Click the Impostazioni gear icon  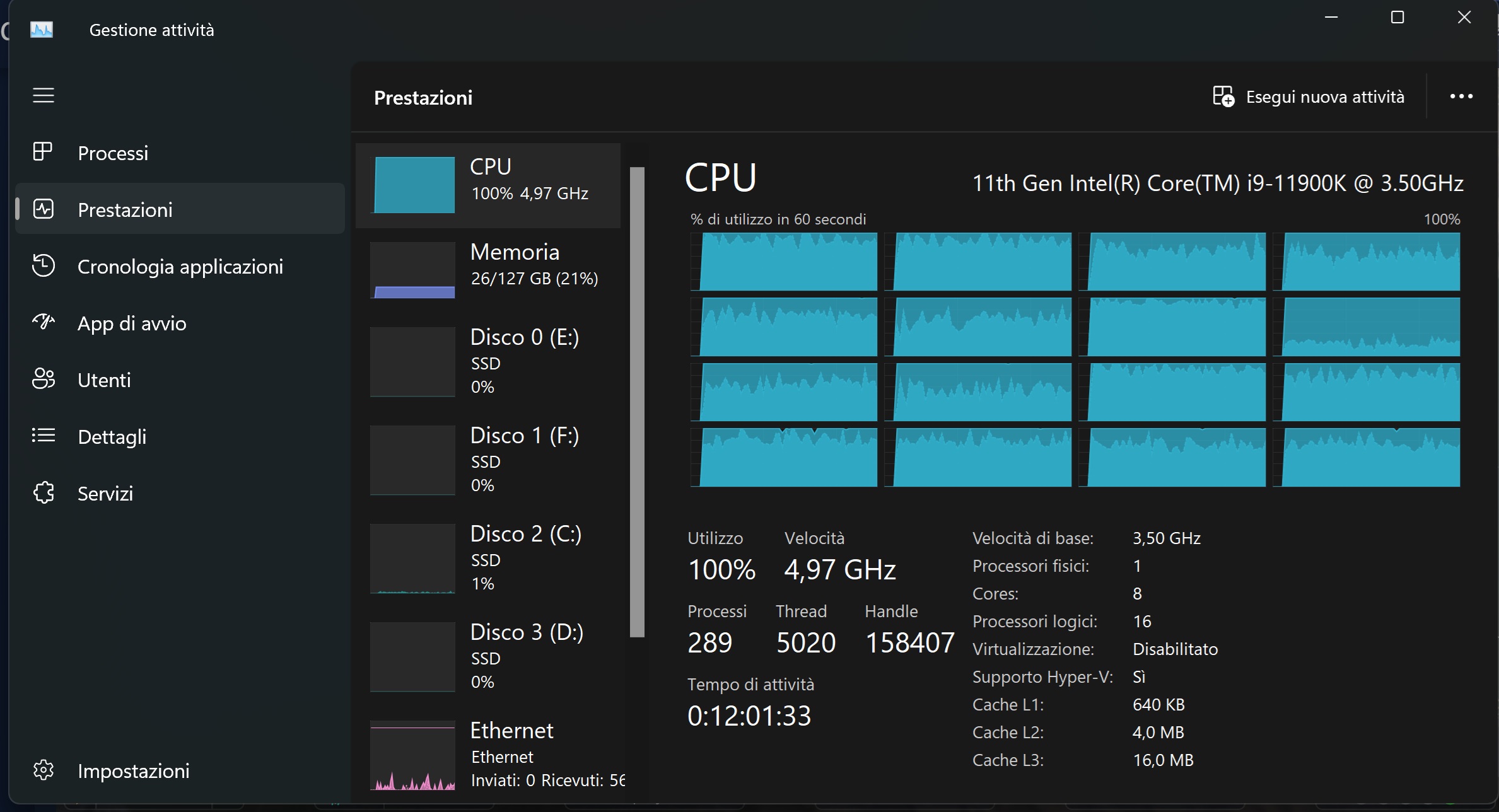coord(43,770)
